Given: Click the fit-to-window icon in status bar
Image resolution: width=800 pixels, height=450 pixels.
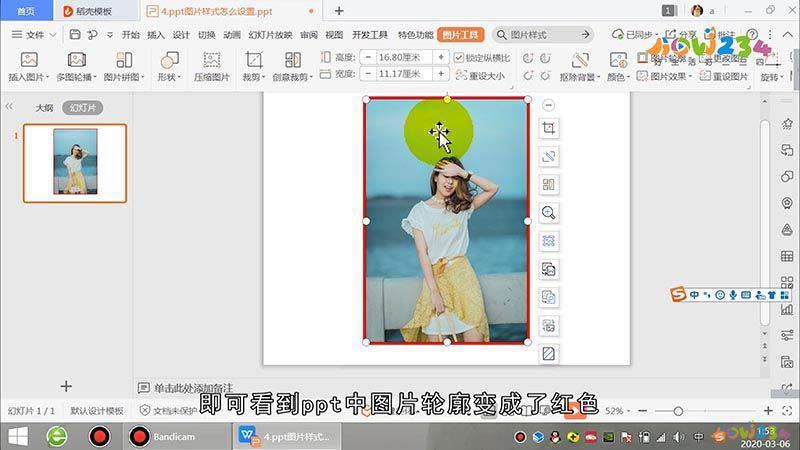Looking at the screenshot, I should pos(787,410).
